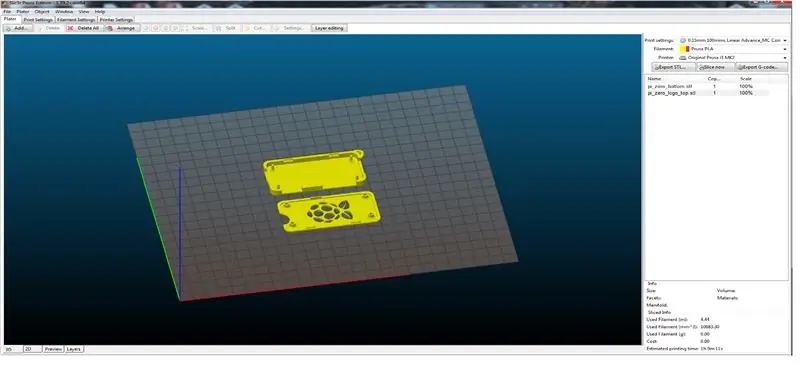The width and height of the screenshot is (800, 368).
Task: Expand the Printer preset dropdown
Action: point(734,58)
